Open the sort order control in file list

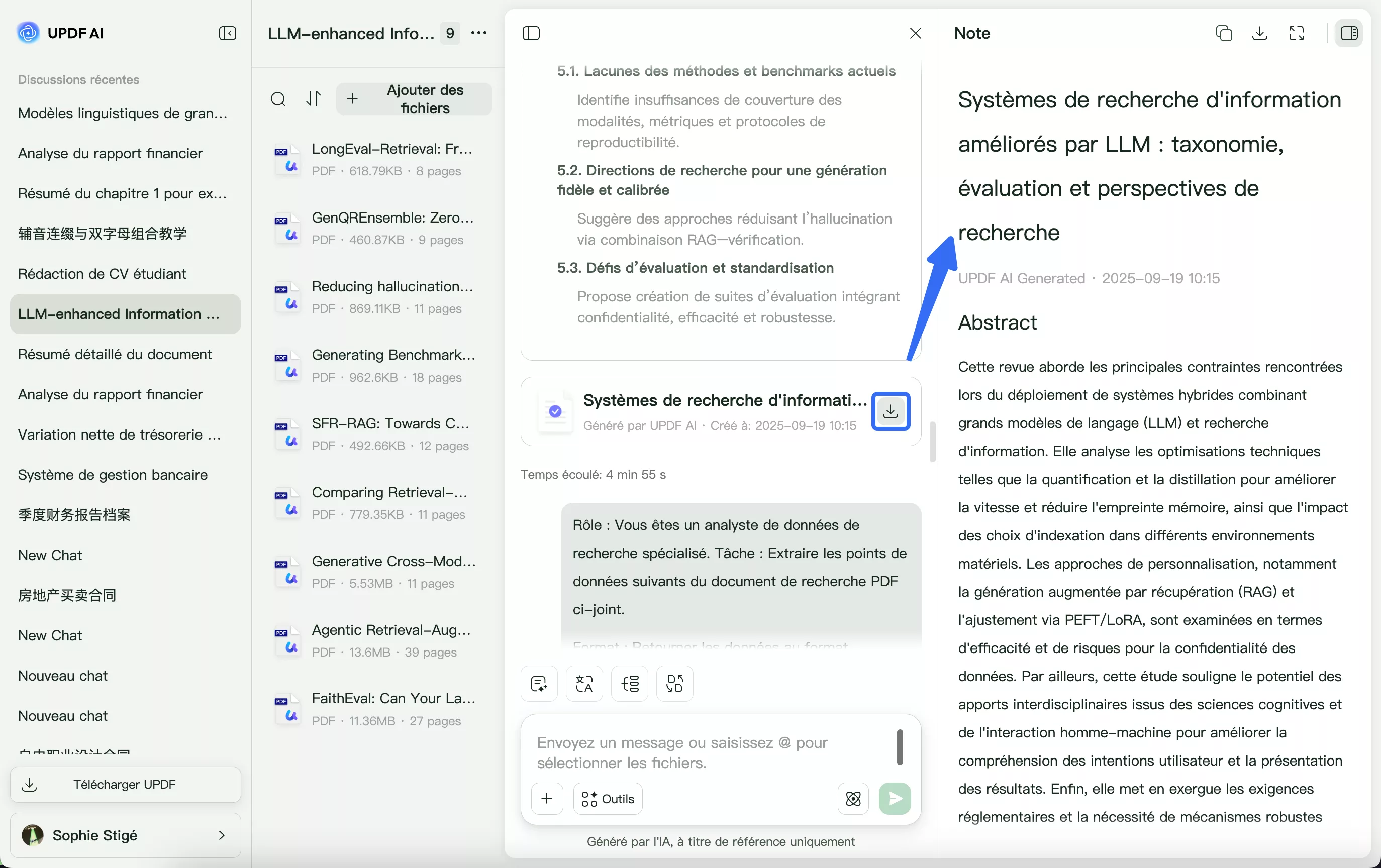coord(314,99)
